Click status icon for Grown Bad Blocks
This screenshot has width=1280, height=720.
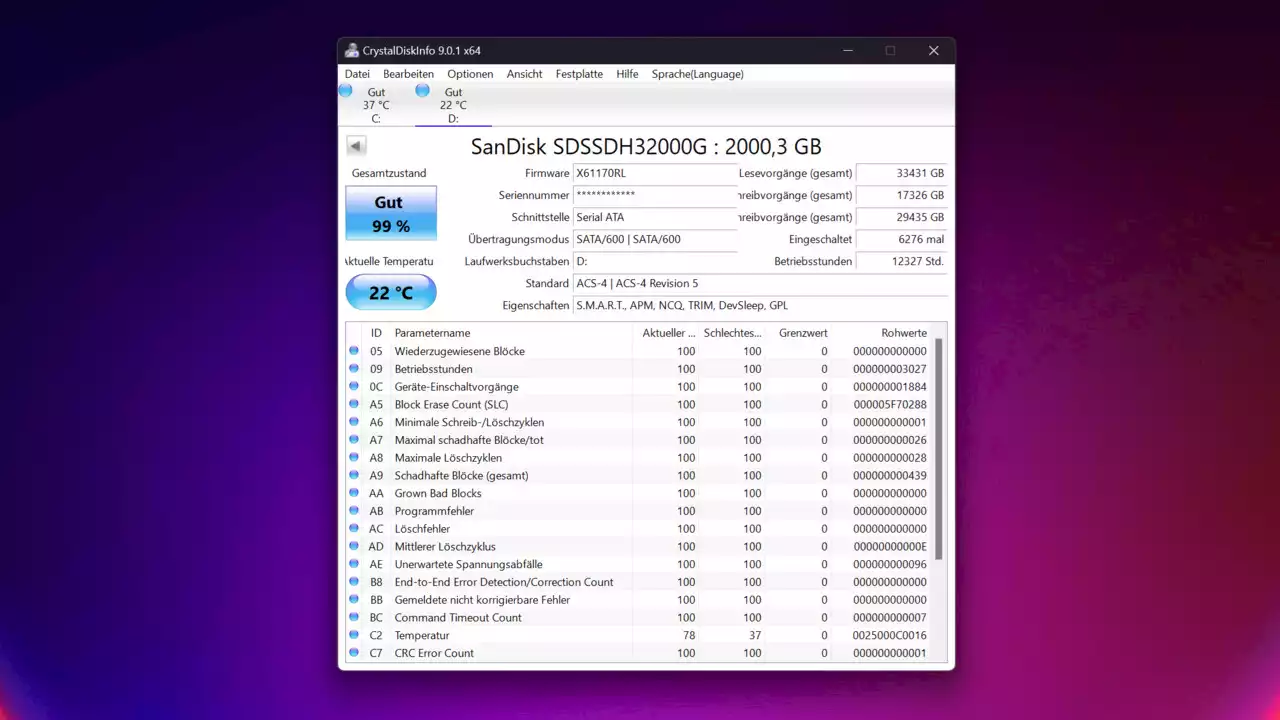click(354, 493)
